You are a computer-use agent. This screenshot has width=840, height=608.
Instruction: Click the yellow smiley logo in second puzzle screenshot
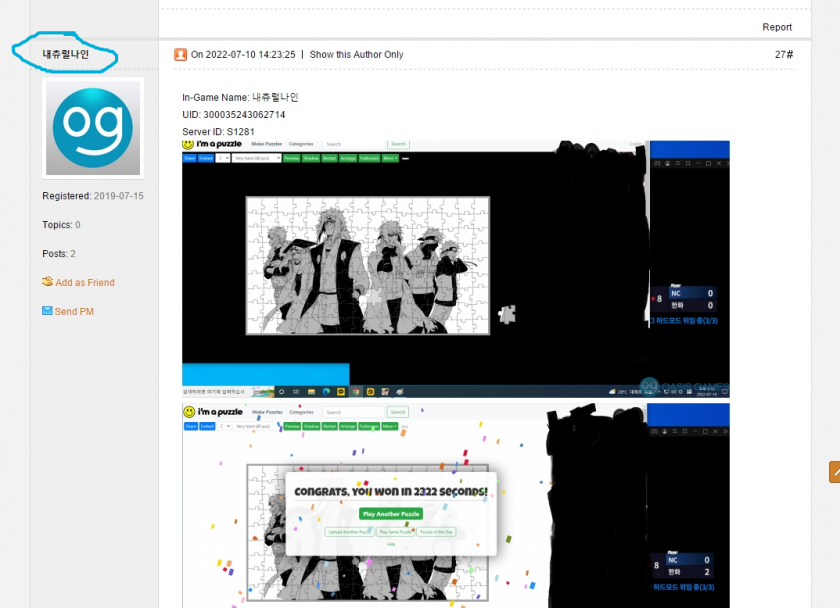188,412
